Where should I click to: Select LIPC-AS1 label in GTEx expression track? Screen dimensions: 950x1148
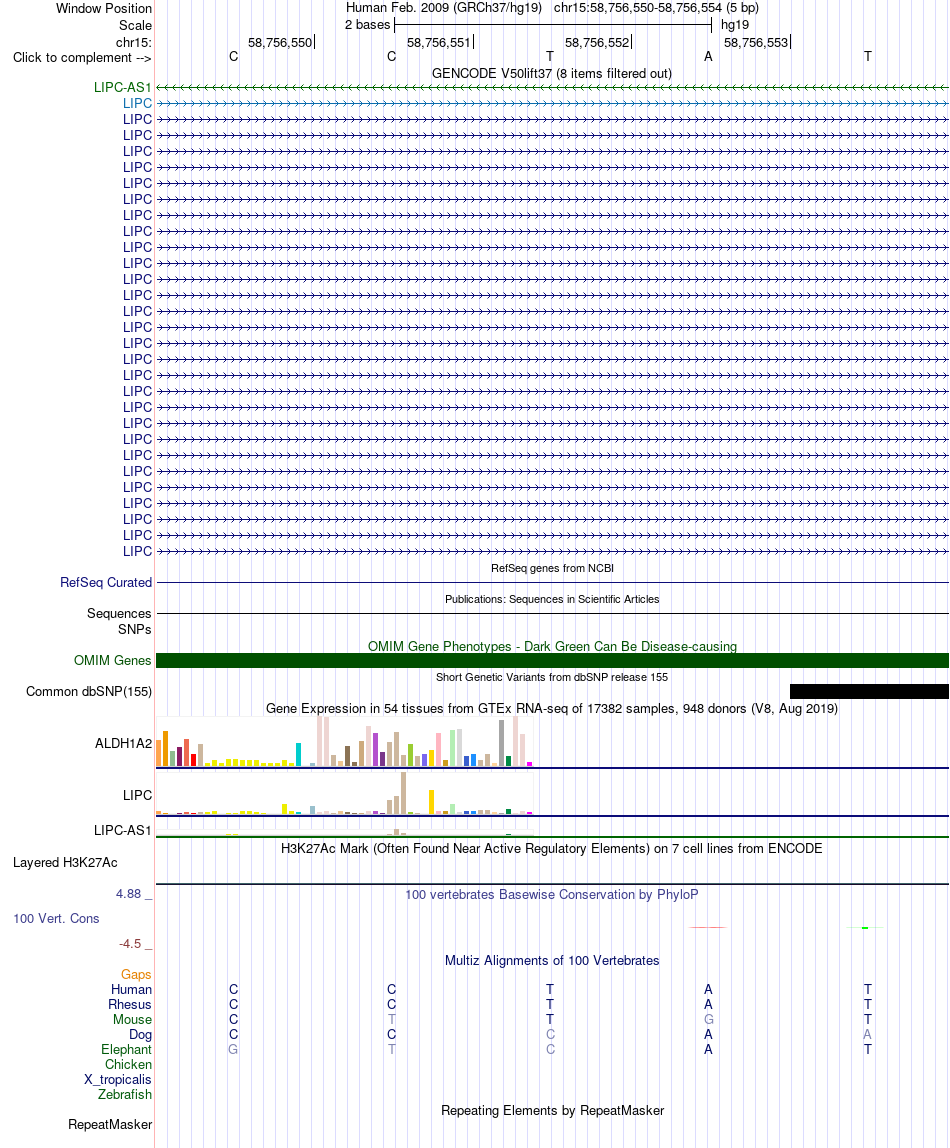[122, 830]
